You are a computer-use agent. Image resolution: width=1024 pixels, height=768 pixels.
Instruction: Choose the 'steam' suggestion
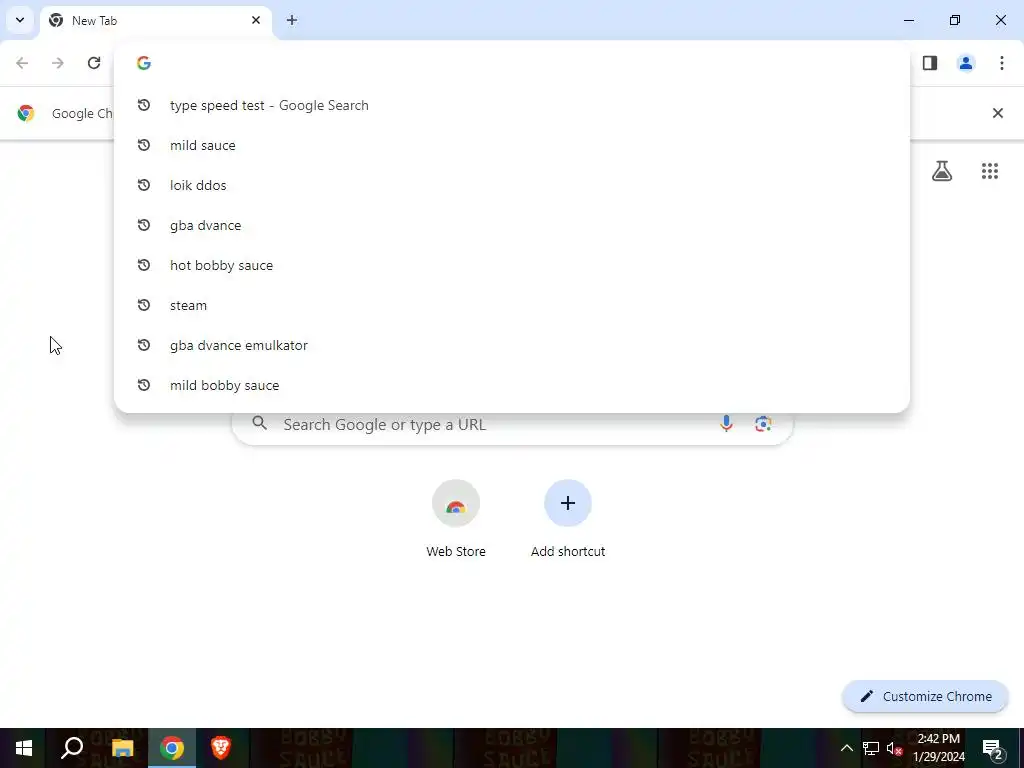click(512, 305)
